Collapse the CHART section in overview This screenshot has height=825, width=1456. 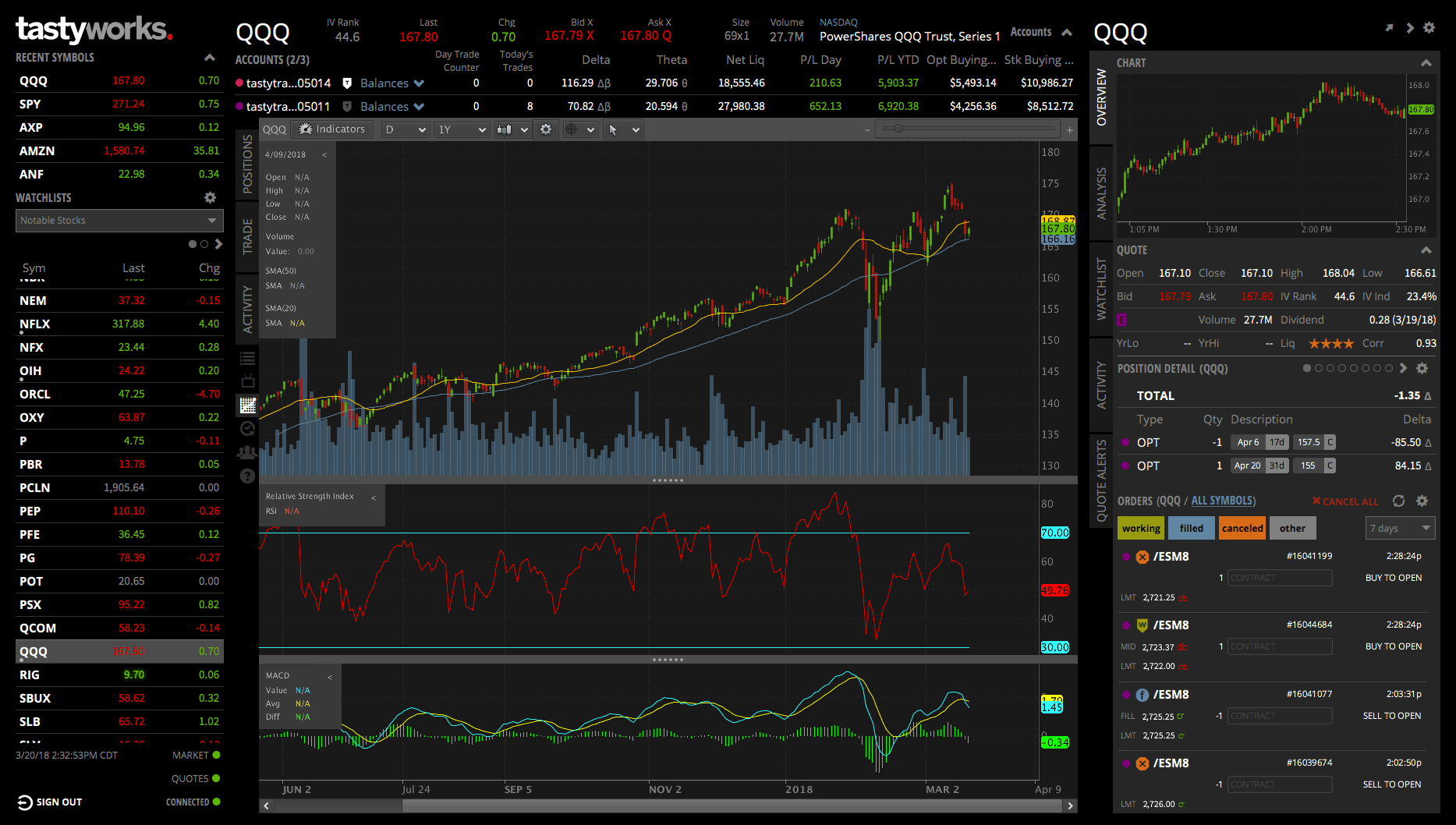tap(1426, 63)
